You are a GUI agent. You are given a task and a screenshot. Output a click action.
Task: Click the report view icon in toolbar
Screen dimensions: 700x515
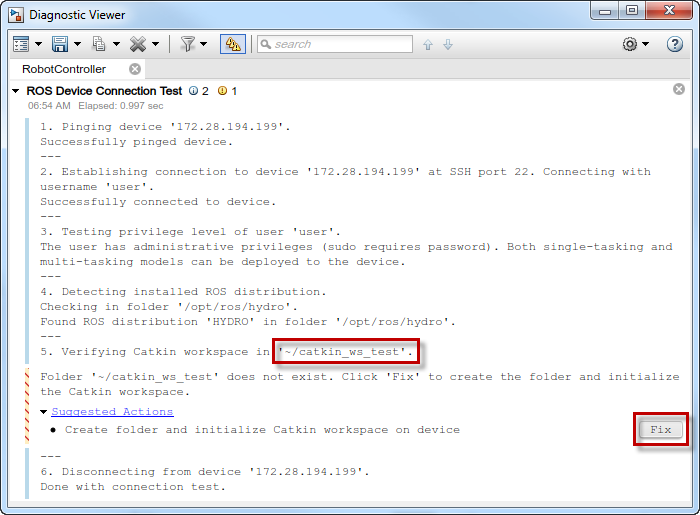21,44
